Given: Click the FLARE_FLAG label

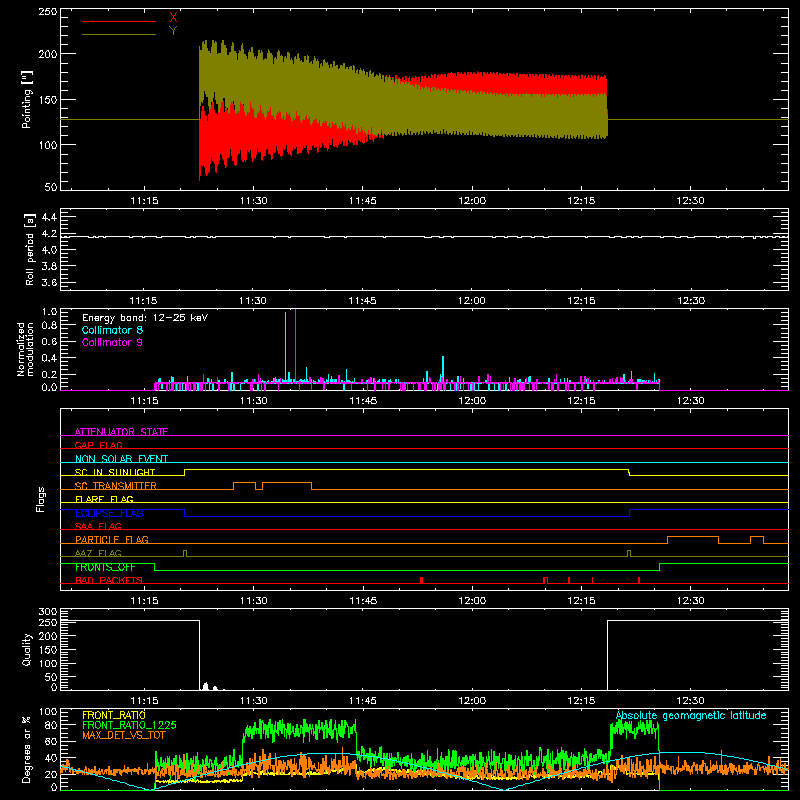Looking at the screenshot, I should pyautogui.click(x=104, y=499).
